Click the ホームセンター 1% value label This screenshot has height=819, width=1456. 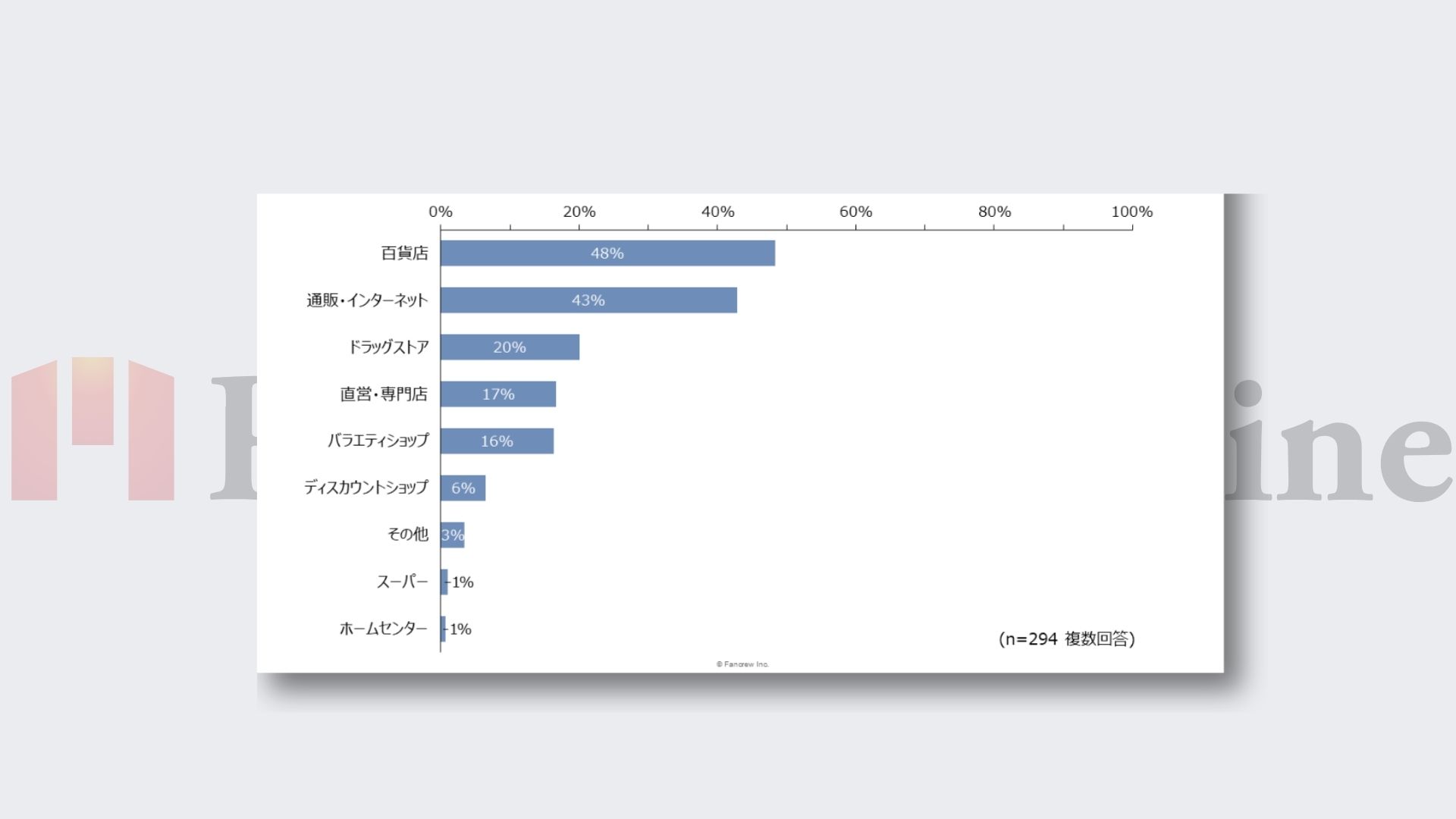[460, 629]
